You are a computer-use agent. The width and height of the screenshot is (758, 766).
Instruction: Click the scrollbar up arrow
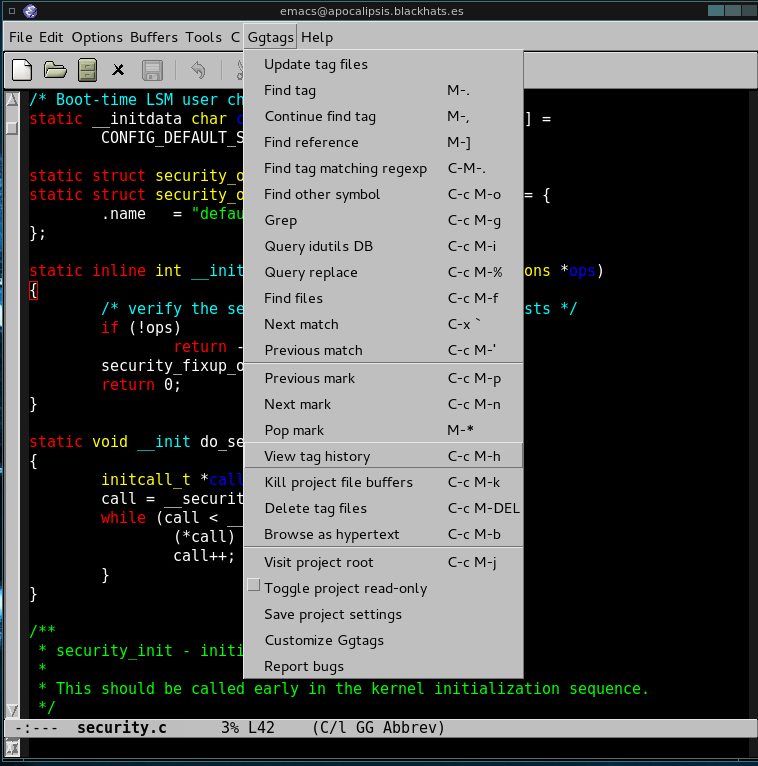(12, 100)
